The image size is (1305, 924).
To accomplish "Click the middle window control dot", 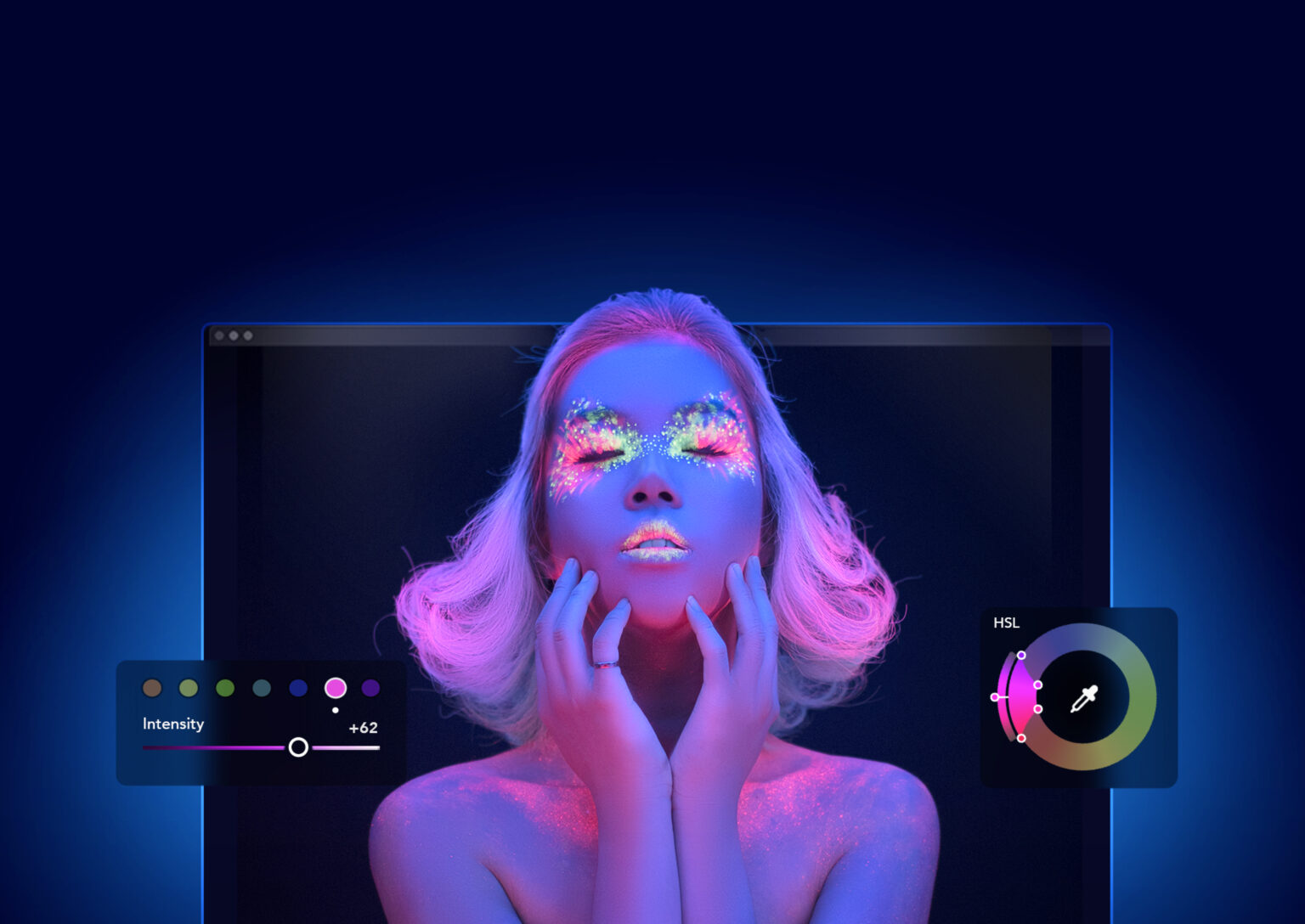I will (233, 336).
